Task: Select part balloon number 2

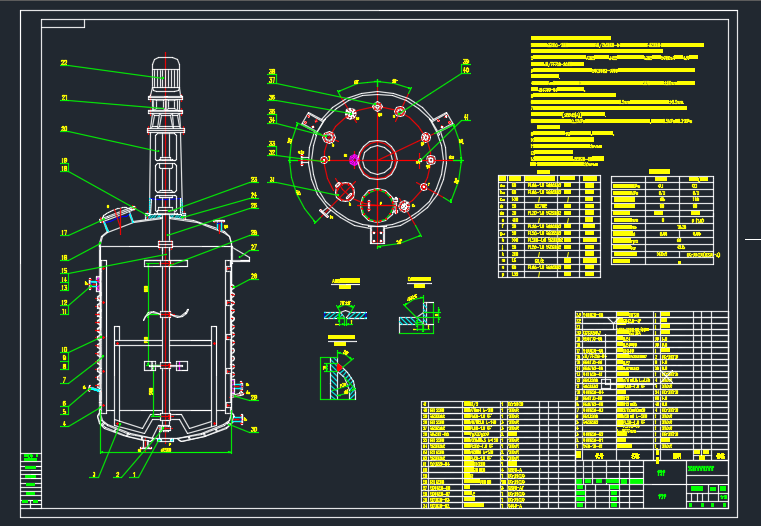Action: (117, 475)
